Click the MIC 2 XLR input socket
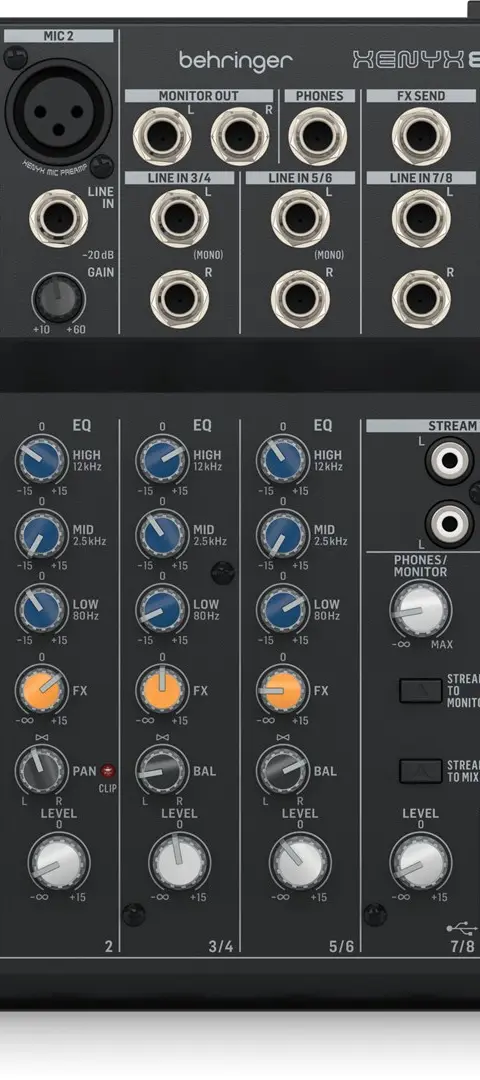 click(59, 112)
